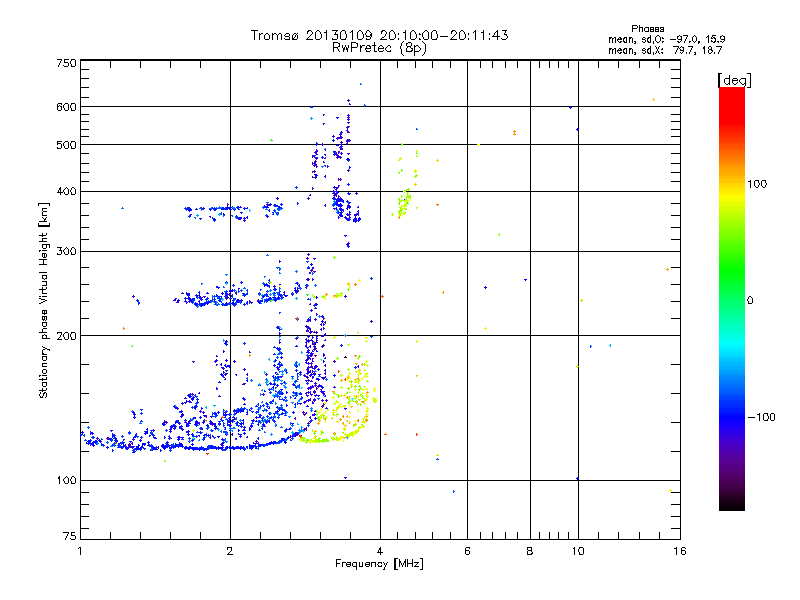Click the colorbar tick label '100'
This screenshot has width=800, height=600.
[x=757, y=184]
